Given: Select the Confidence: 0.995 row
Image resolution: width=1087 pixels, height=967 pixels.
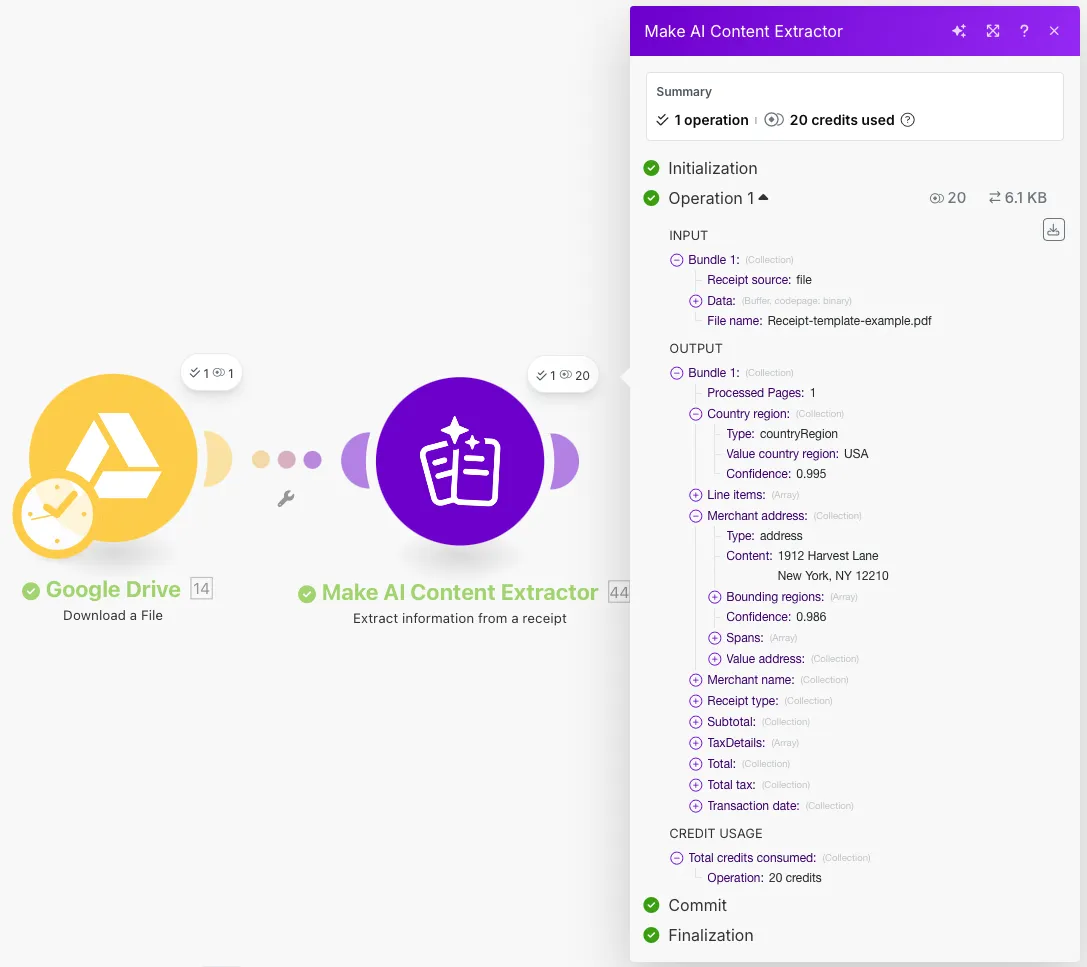Looking at the screenshot, I should click(x=776, y=474).
